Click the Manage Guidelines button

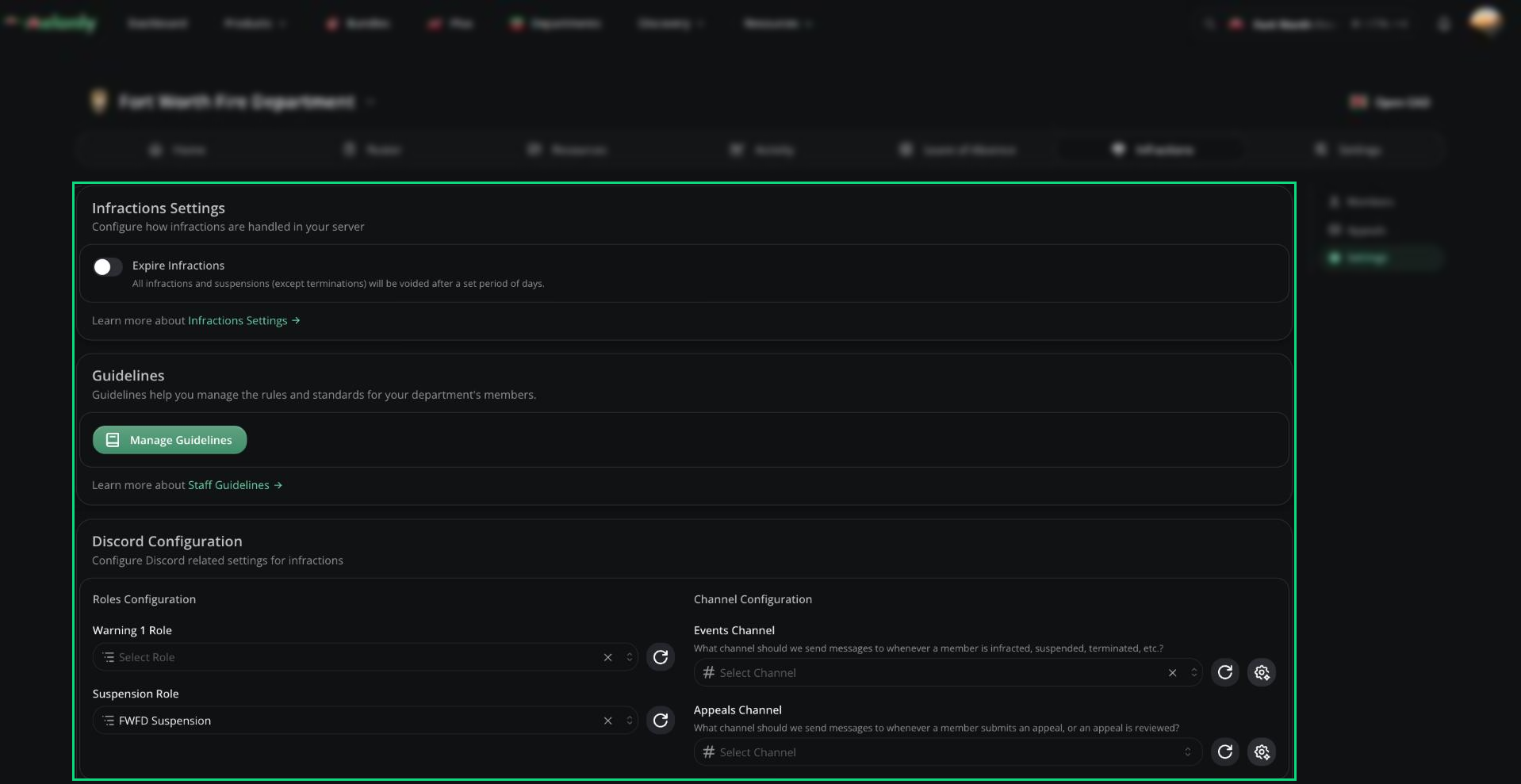click(170, 440)
